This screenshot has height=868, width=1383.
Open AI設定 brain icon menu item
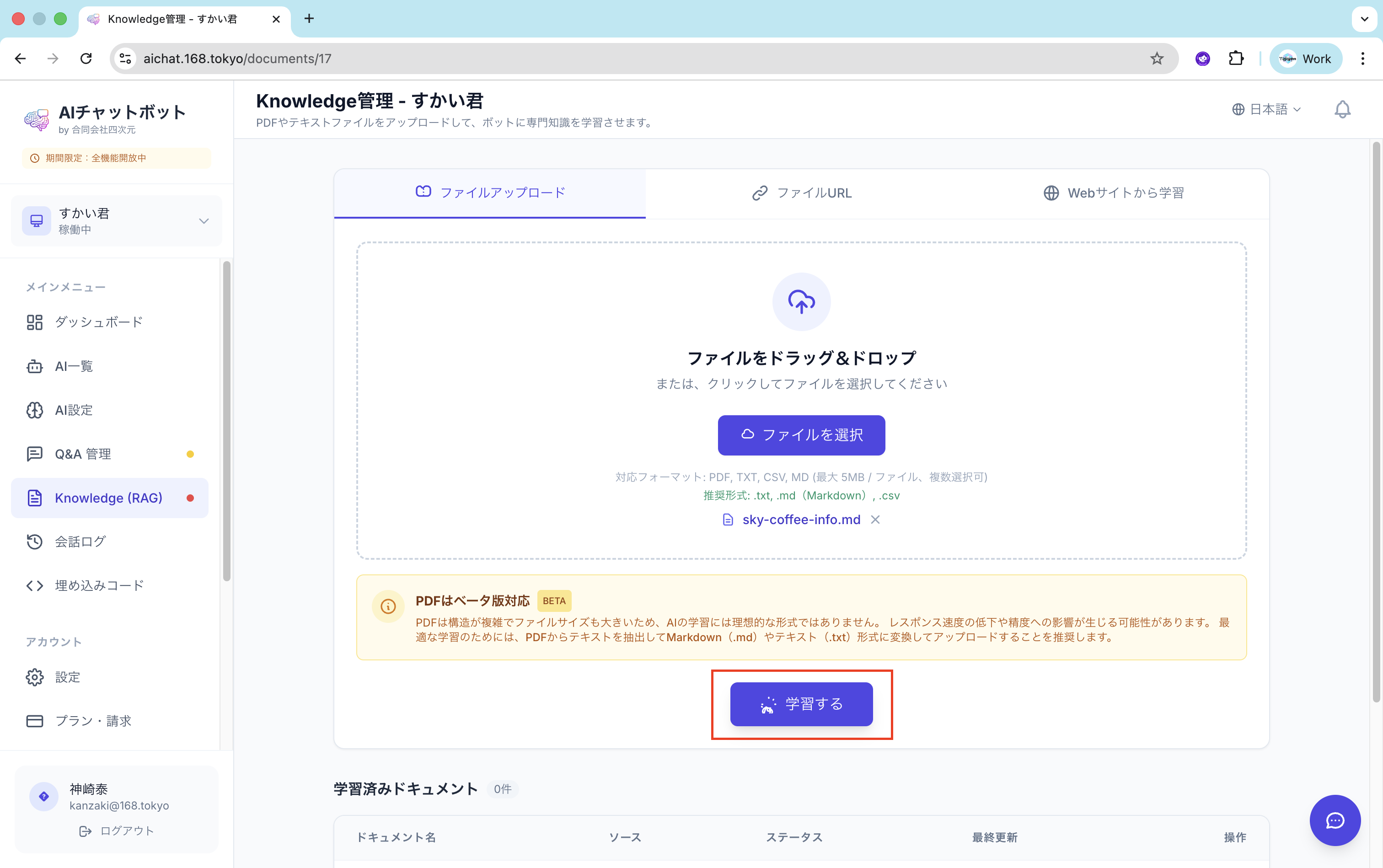pyautogui.click(x=74, y=410)
